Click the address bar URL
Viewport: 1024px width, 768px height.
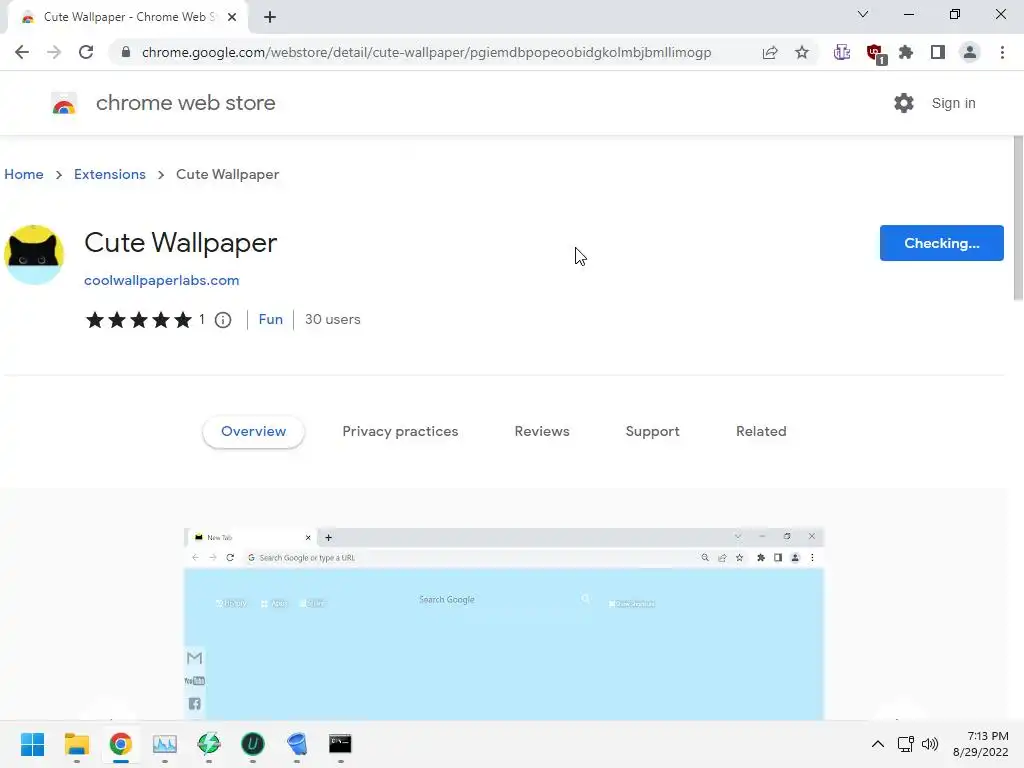pos(426,52)
